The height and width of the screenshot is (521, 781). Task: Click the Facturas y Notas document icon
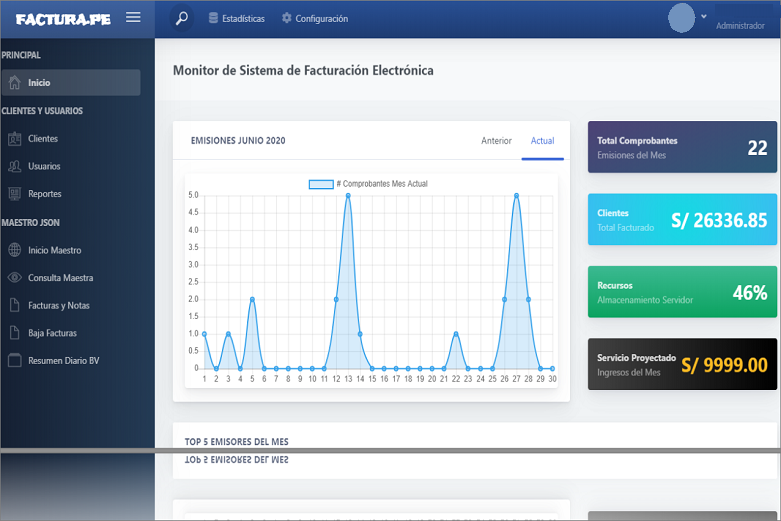[x=14, y=305]
